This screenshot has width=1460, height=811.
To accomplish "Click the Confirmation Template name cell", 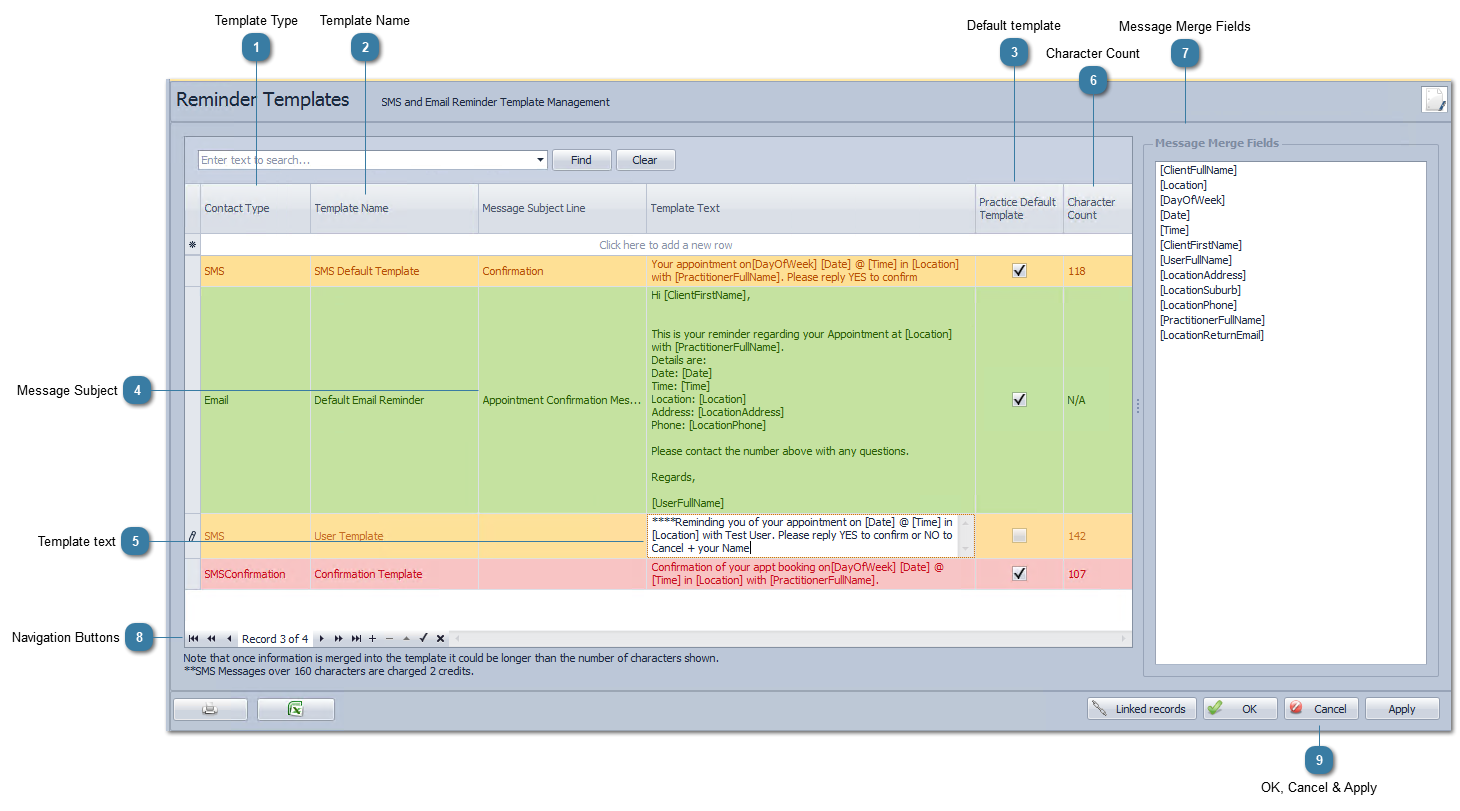I will tap(394, 574).
